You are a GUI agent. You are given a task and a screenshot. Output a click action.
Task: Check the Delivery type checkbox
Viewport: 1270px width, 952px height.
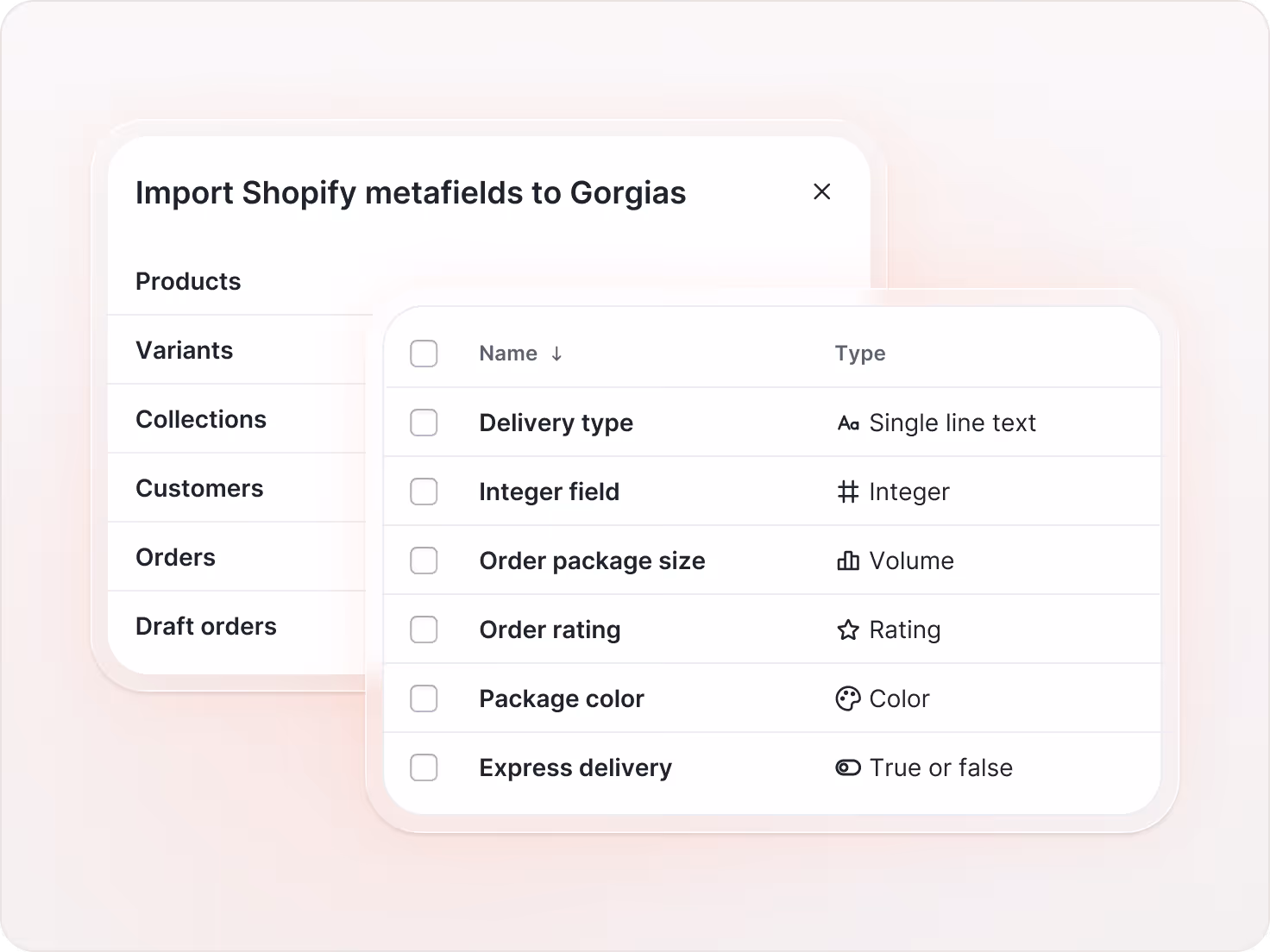(424, 423)
